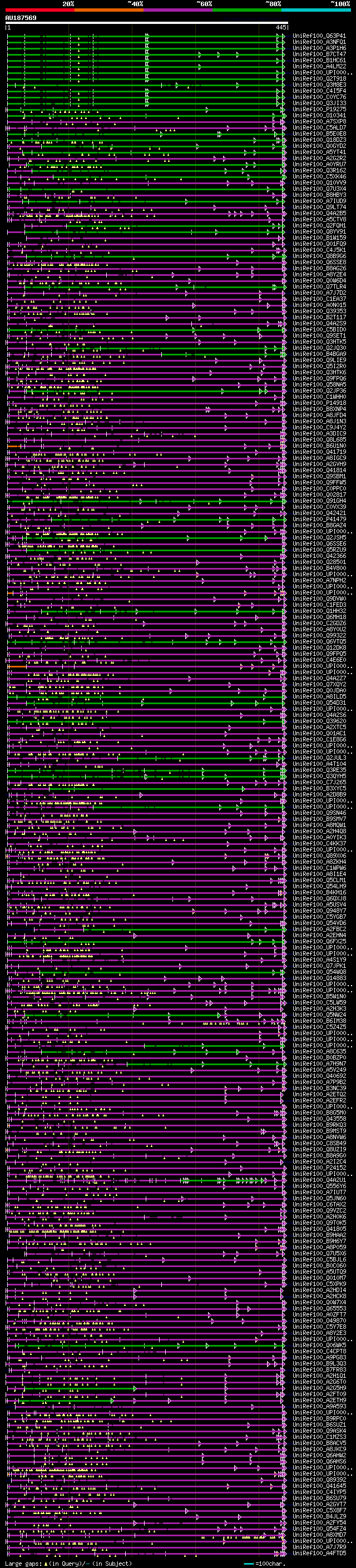Screen dimensions: 356x1568
Task: Select hit UniRef100_Q2T918
Action: pos(319,78)
